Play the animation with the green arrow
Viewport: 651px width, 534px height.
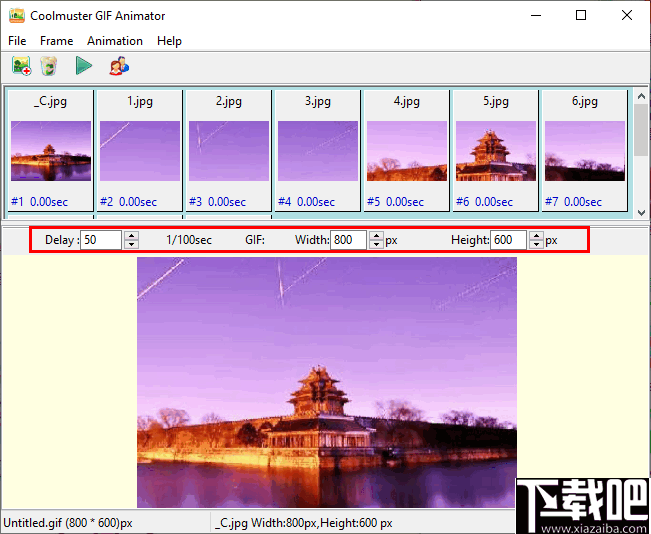84,66
